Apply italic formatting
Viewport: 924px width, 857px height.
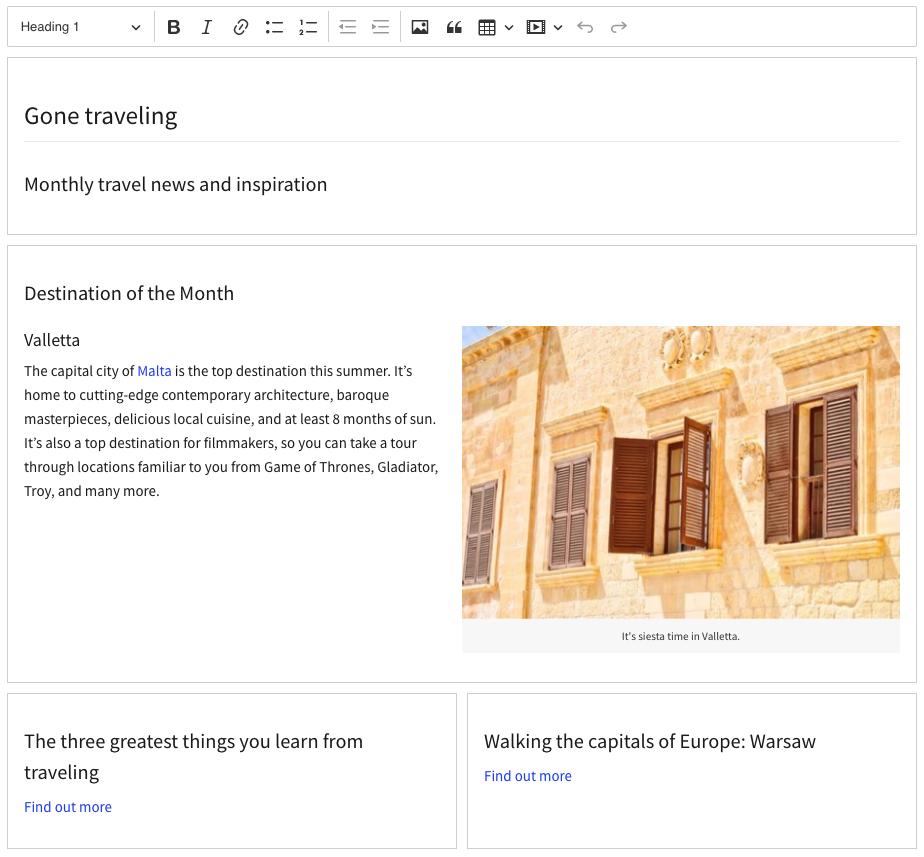[x=207, y=28]
